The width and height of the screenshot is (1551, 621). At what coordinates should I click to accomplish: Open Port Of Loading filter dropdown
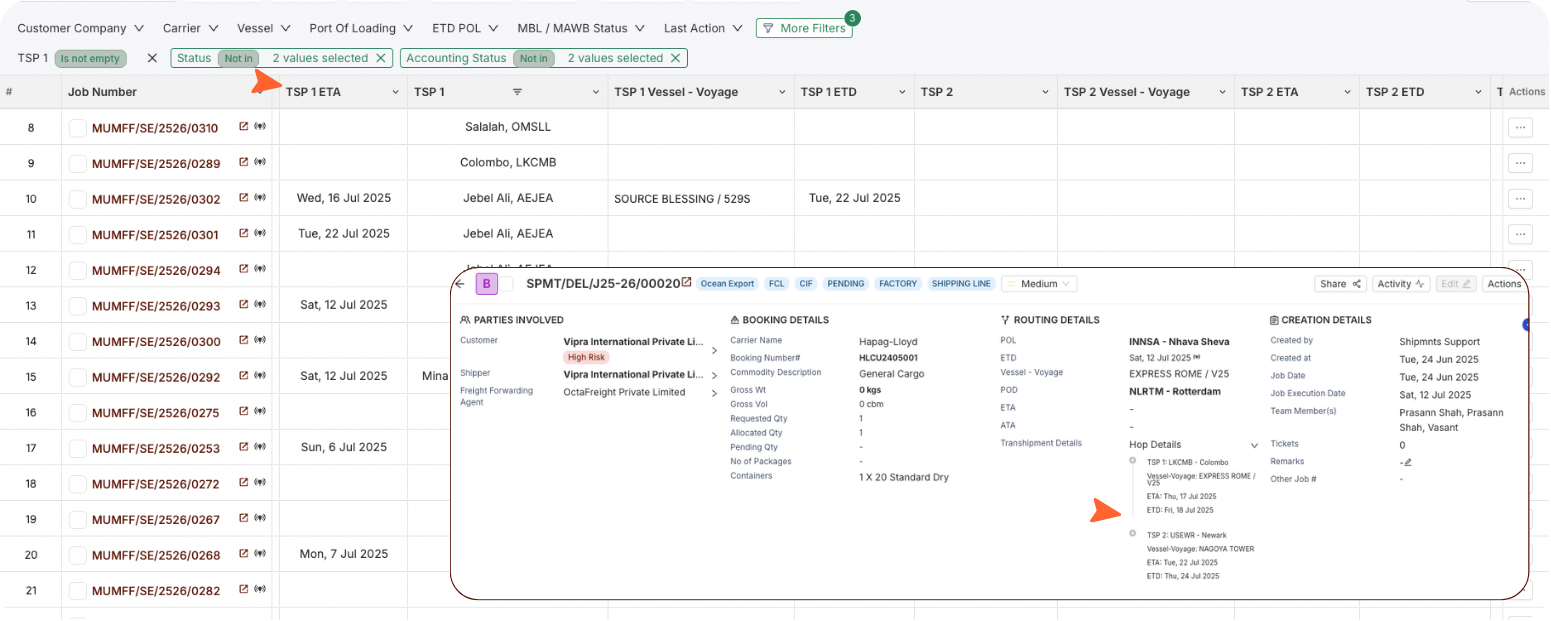[360, 28]
